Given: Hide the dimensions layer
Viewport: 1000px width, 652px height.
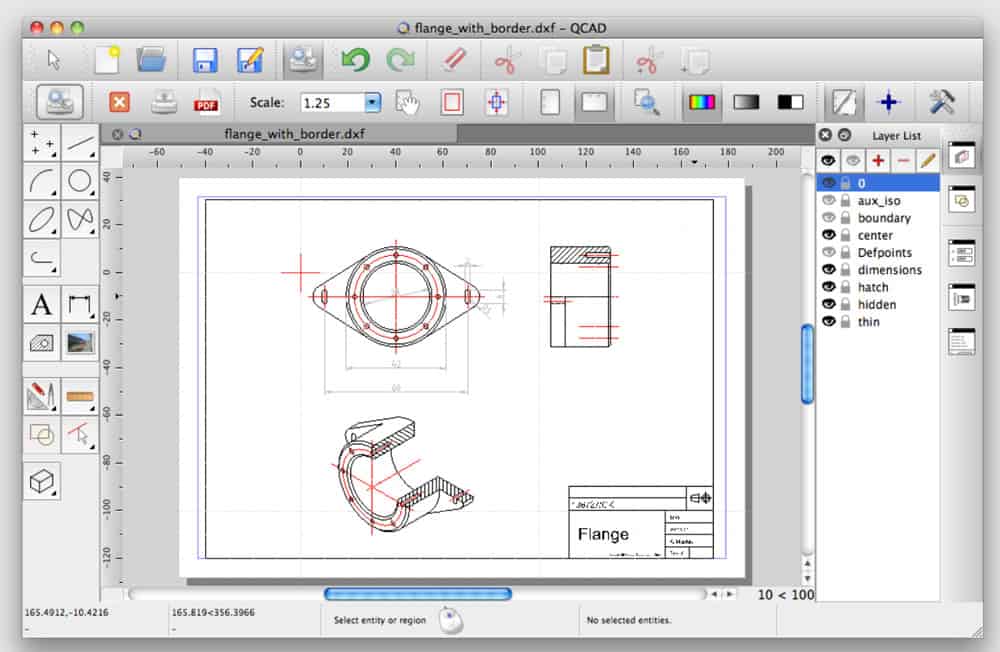Looking at the screenshot, I should coord(828,270).
